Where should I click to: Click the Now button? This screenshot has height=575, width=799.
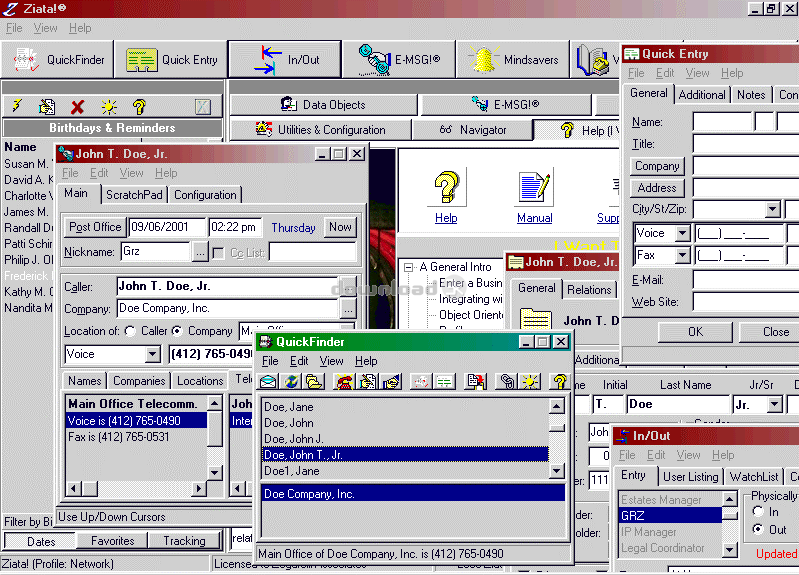point(340,227)
